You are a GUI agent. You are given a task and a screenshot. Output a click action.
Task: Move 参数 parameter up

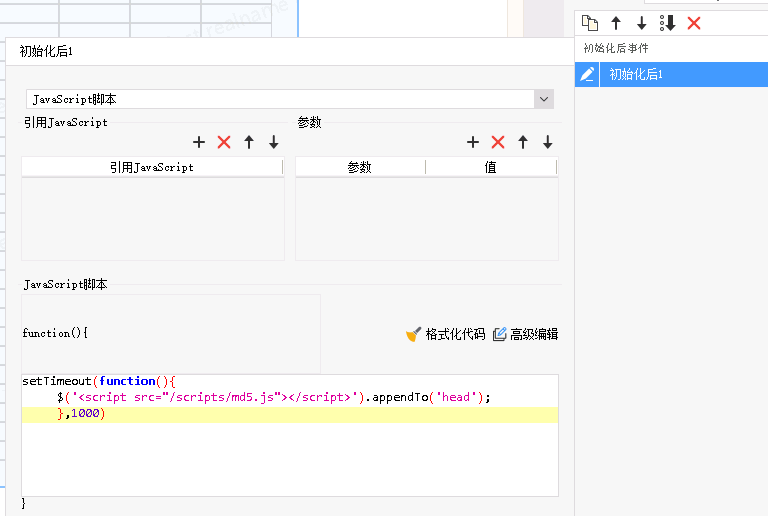coord(523,142)
